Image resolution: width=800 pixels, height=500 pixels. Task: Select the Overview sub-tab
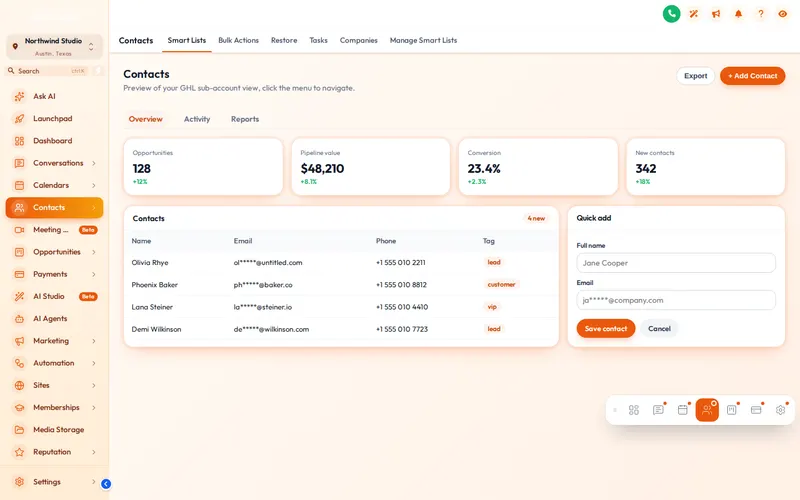(145, 119)
